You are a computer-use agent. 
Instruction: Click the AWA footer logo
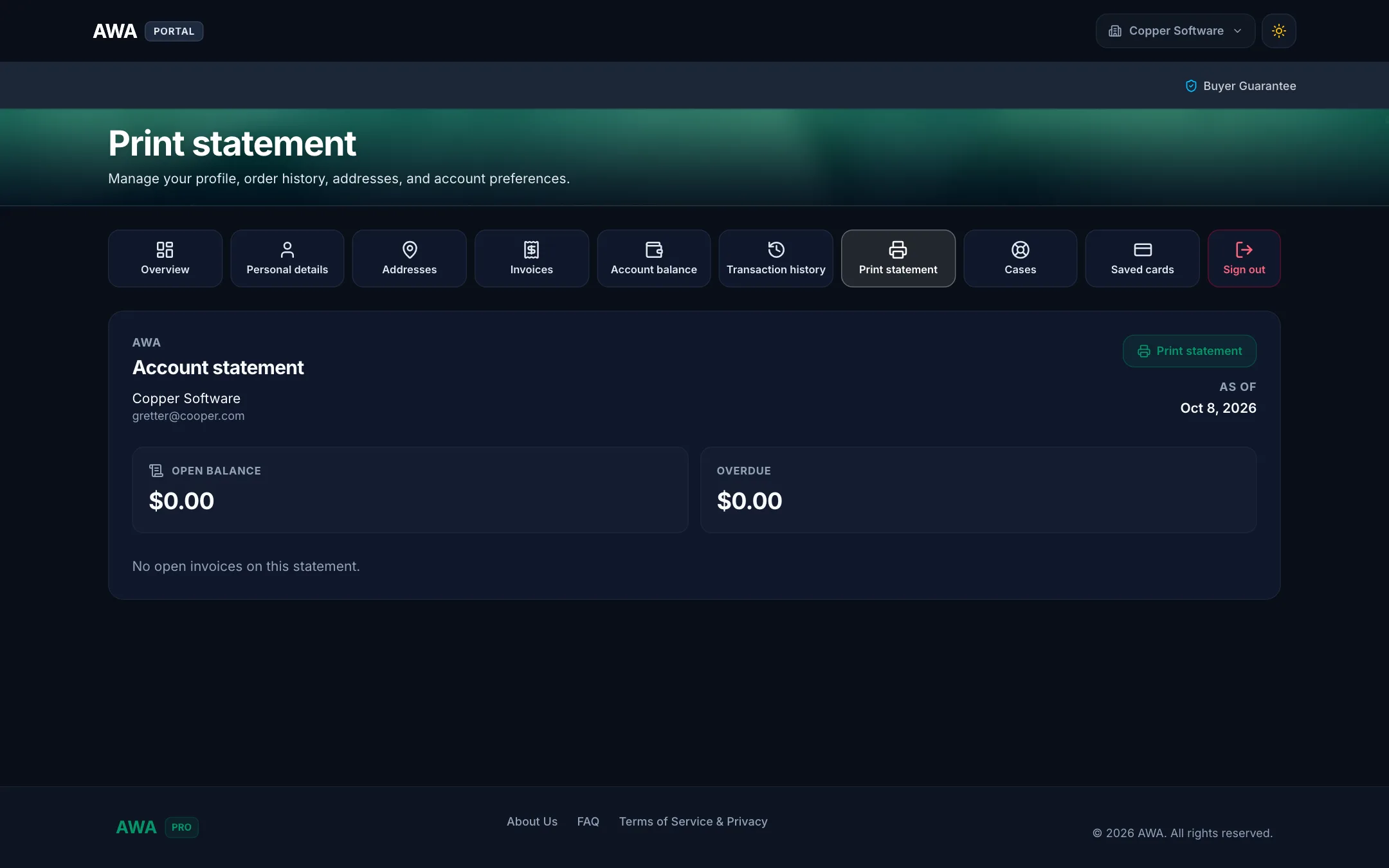[x=136, y=827]
